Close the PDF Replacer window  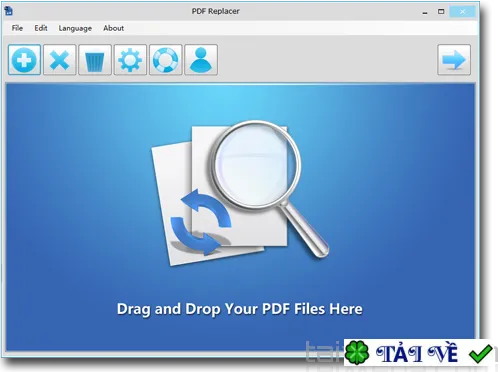462,12
